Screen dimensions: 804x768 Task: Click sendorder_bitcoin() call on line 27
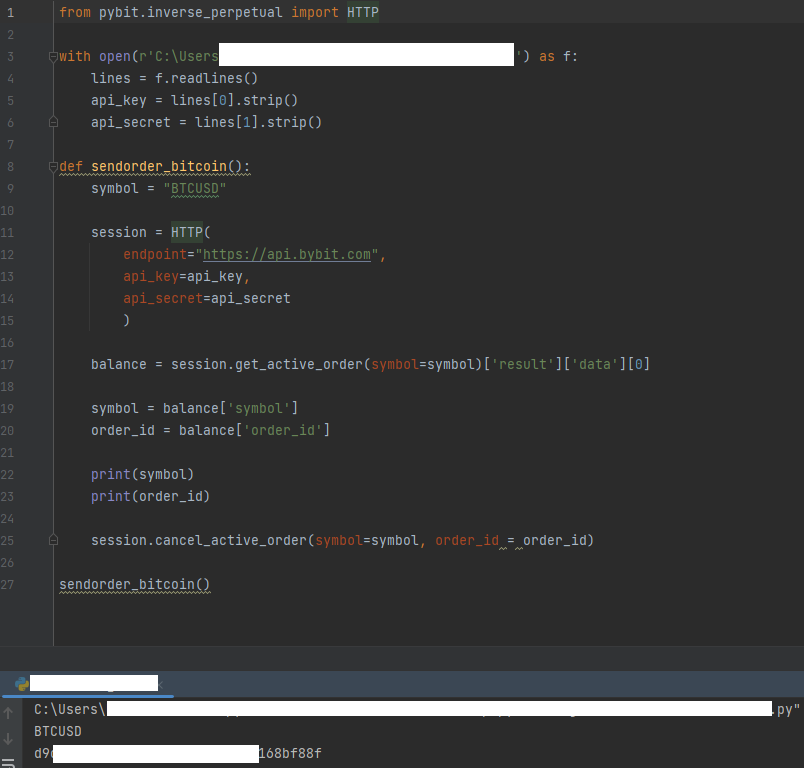pyautogui.click(x=134, y=585)
